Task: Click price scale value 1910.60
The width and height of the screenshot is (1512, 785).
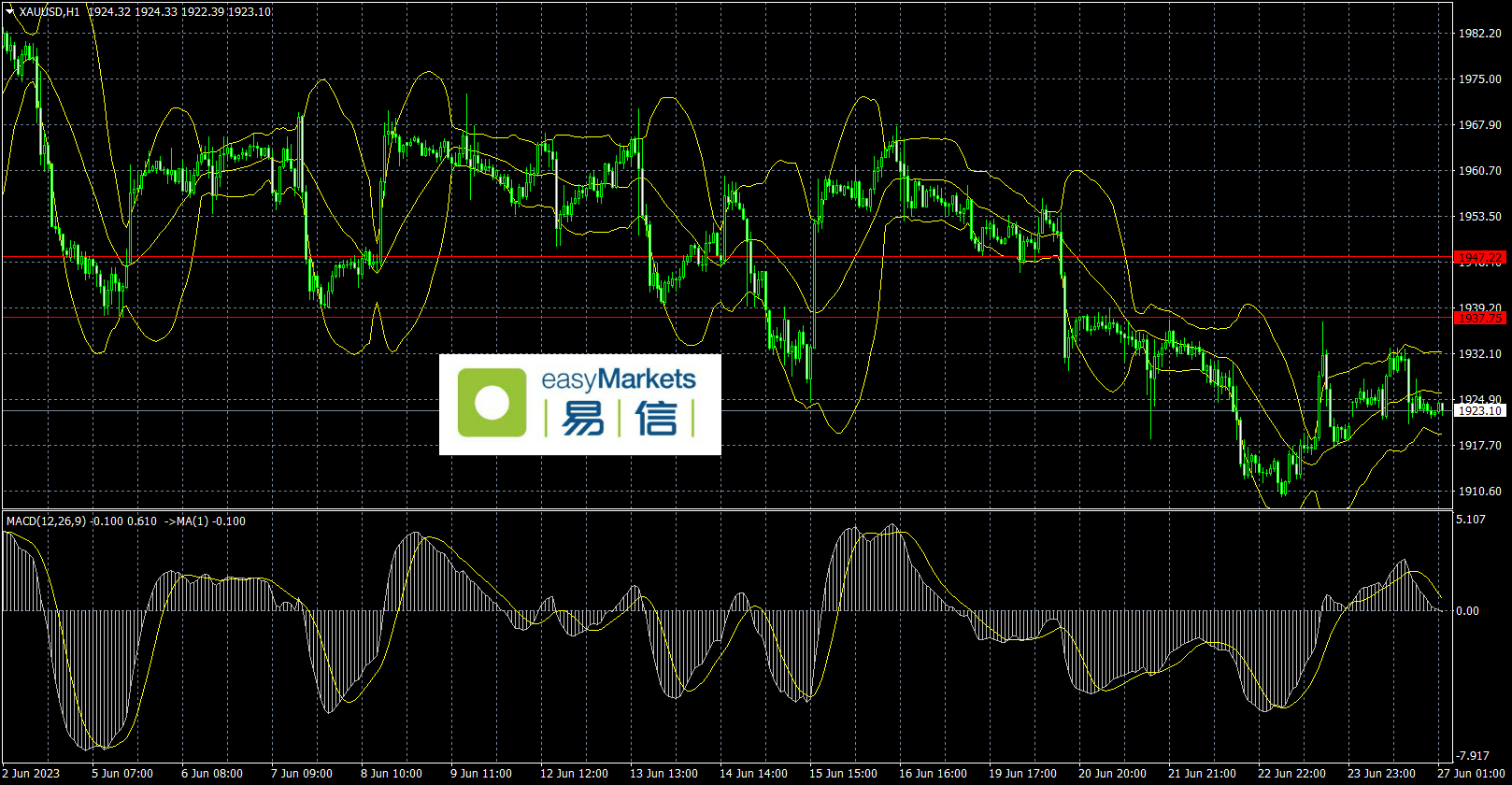Action: click(1480, 492)
